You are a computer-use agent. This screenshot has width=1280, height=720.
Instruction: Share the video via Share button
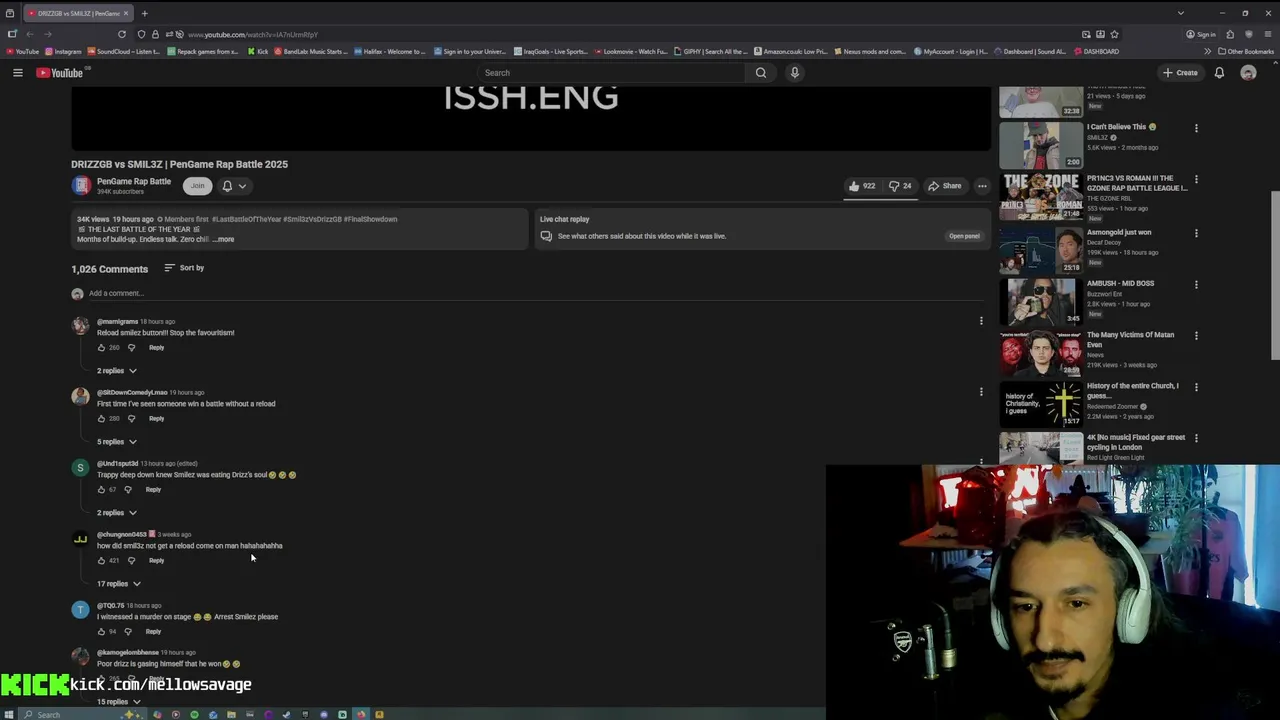945,186
